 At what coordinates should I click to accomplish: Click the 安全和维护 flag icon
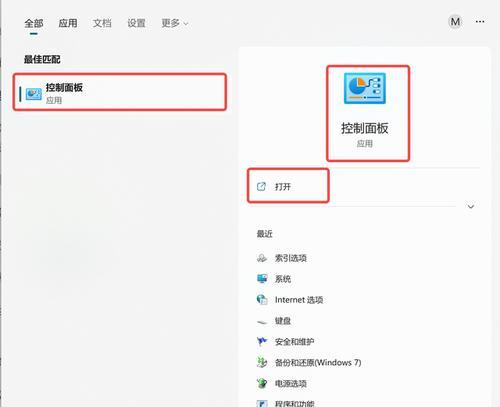tap(262, 342)
